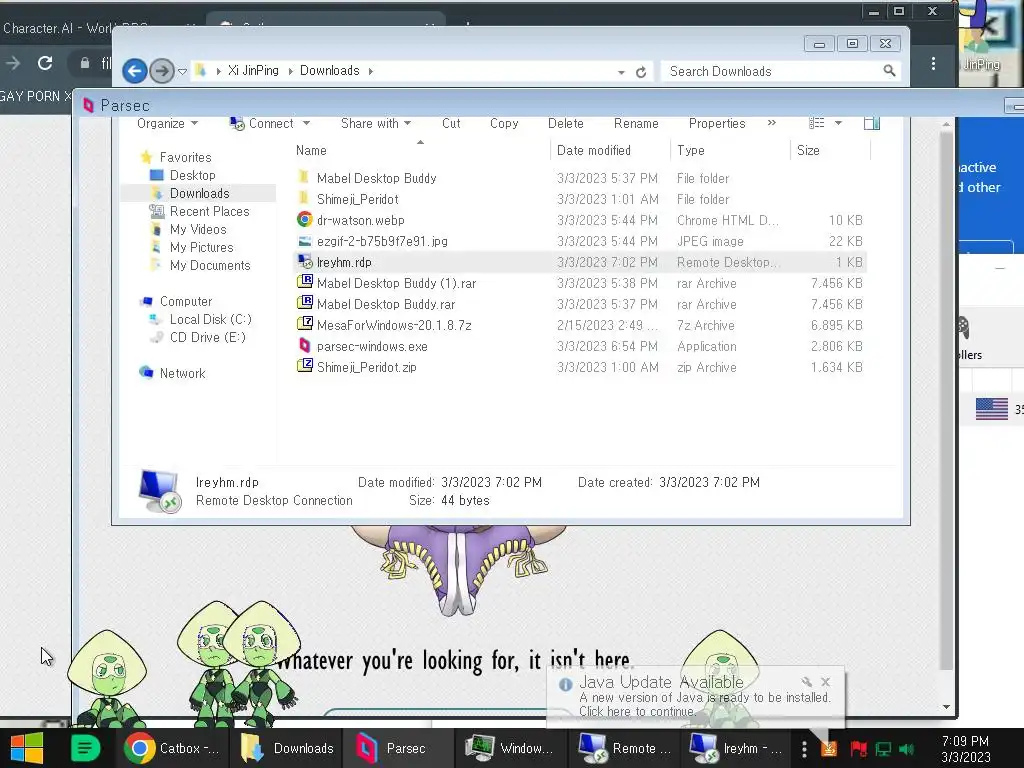1024x768 pixels.
Task: Click the search magnifier icon
Action: click(x=889, y=71)
